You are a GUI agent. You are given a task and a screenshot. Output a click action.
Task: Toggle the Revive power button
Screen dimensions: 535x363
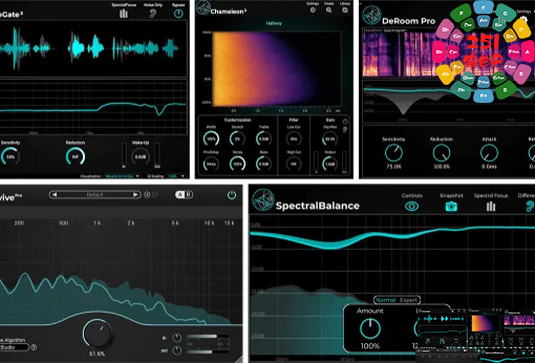pyautogui.click(x=232, y=195)
